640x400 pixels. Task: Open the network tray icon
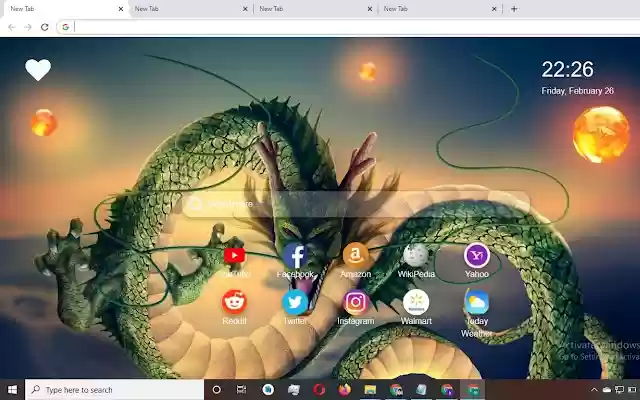click(619, 390)
